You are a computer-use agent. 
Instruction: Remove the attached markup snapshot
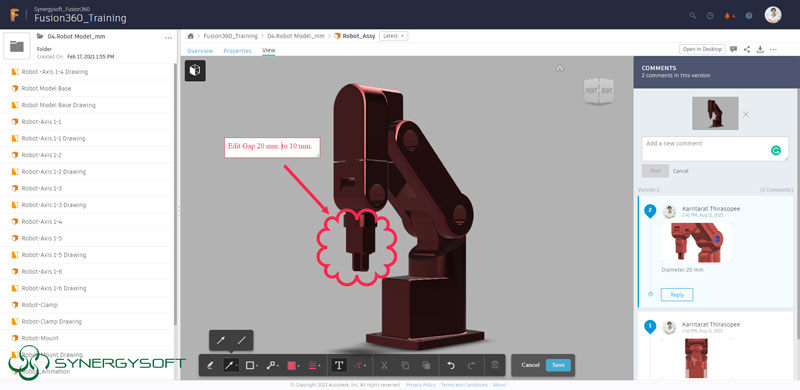pyautogui.click(x=745, y=114)
